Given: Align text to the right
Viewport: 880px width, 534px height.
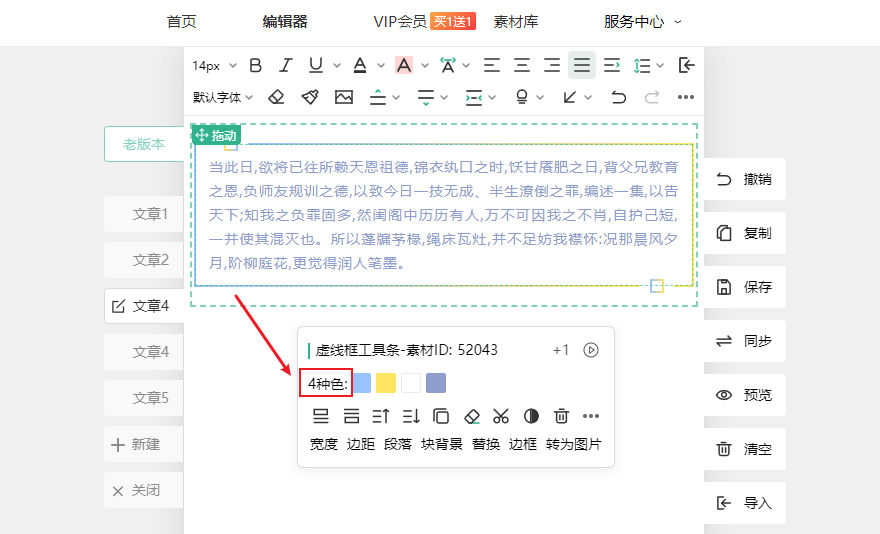Looking at the screenshot, I should (552, 66).
